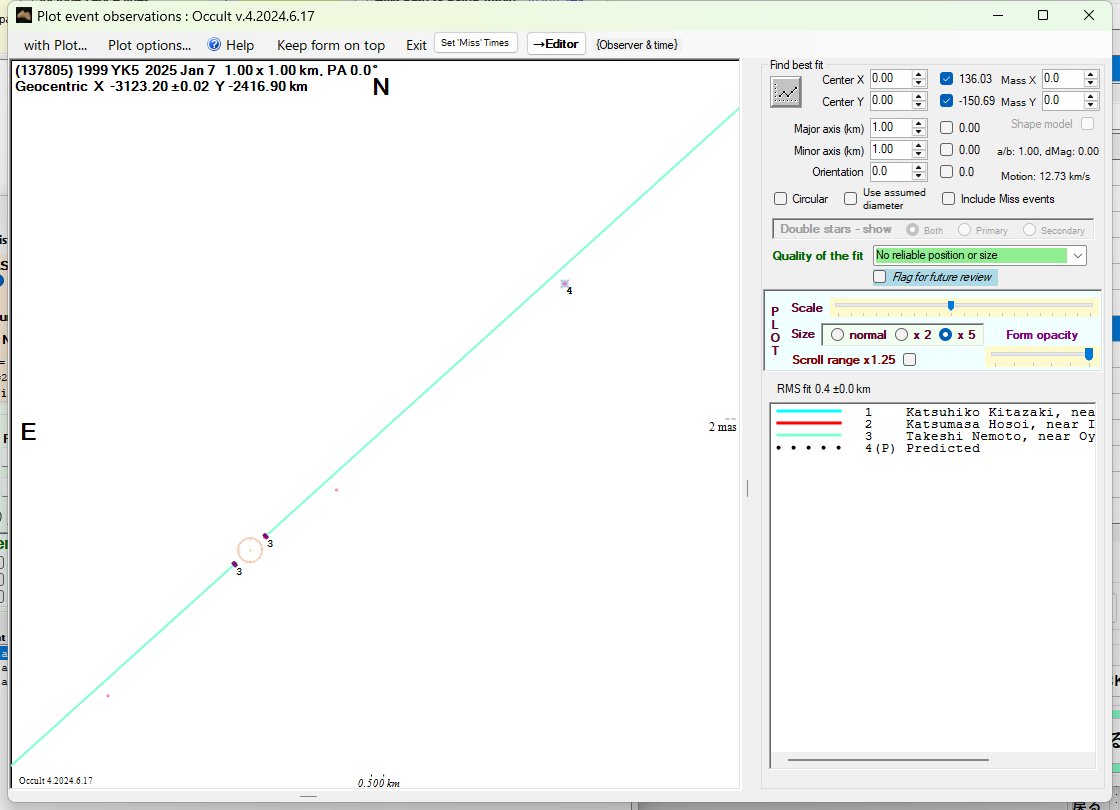Click the Minor axis (km) input field
The height and width of the screenshot is (810, 1120).
pos(889,150)
